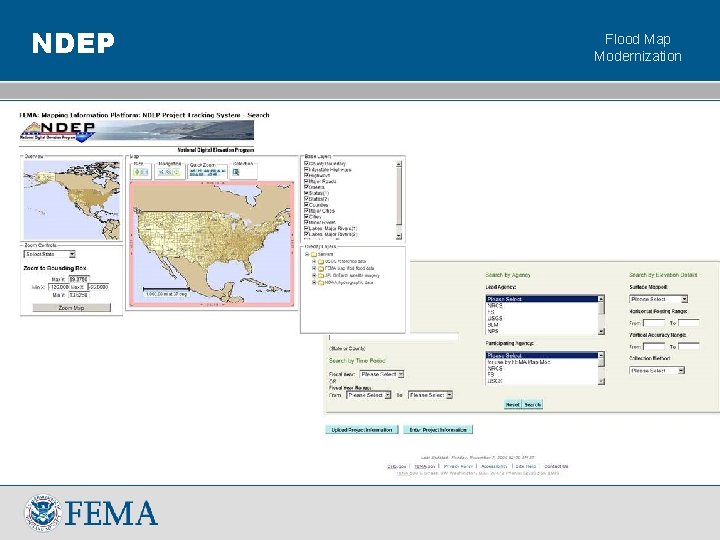Screen dimensions: 720x540
Task: Open the Surface Mapped dropdown
Action: [x=658, y=299]
